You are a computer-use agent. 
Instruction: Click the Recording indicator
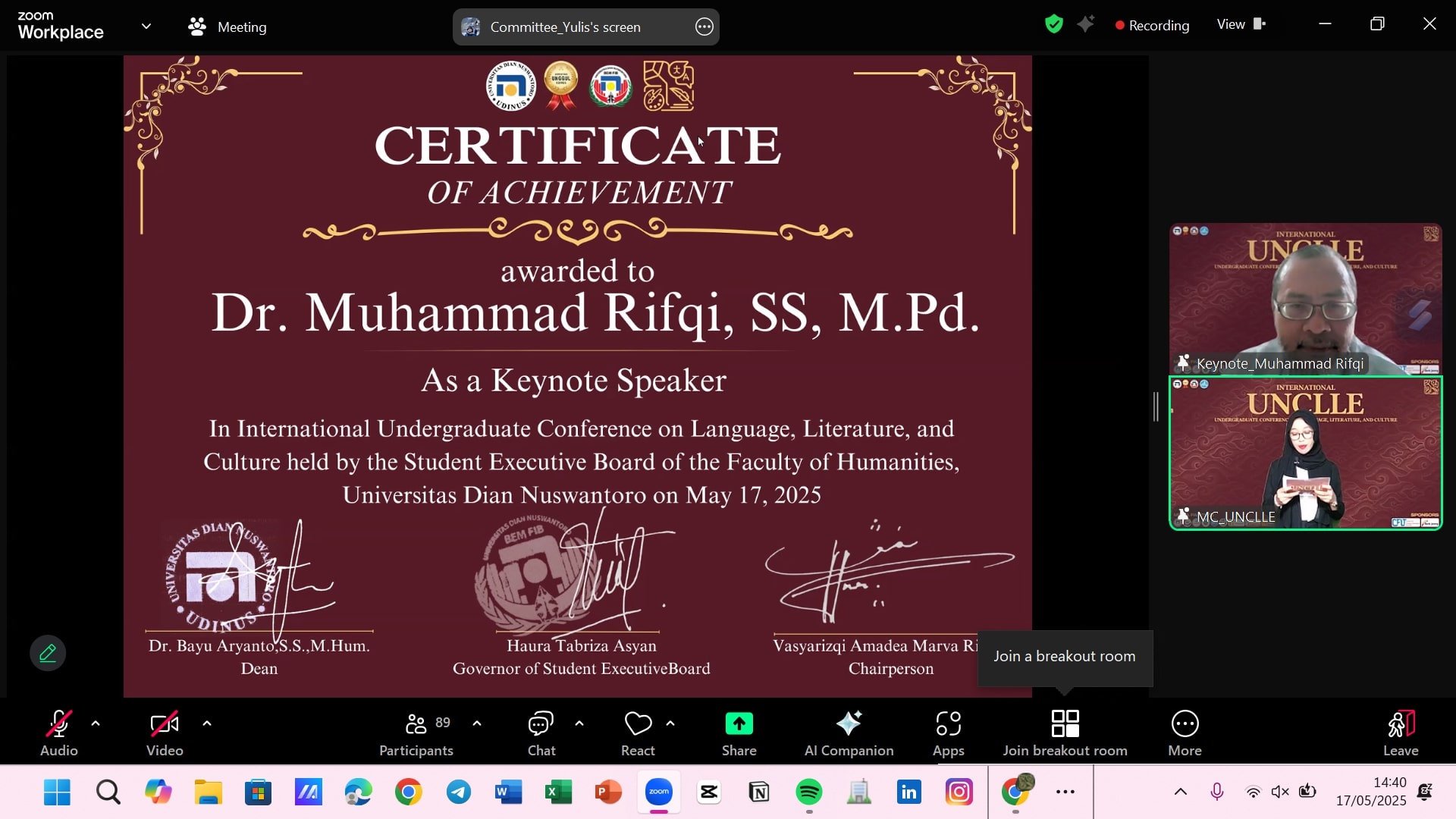click(1152, 25)
